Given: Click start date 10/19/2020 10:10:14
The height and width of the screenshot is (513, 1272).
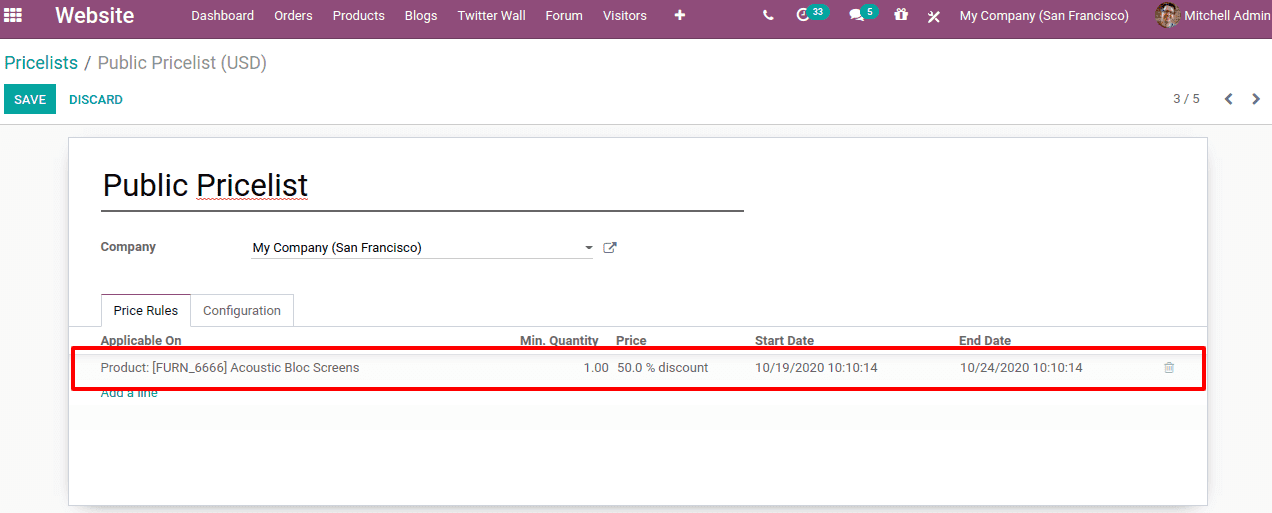Looking at the screenshot, I should pos(816,368).
